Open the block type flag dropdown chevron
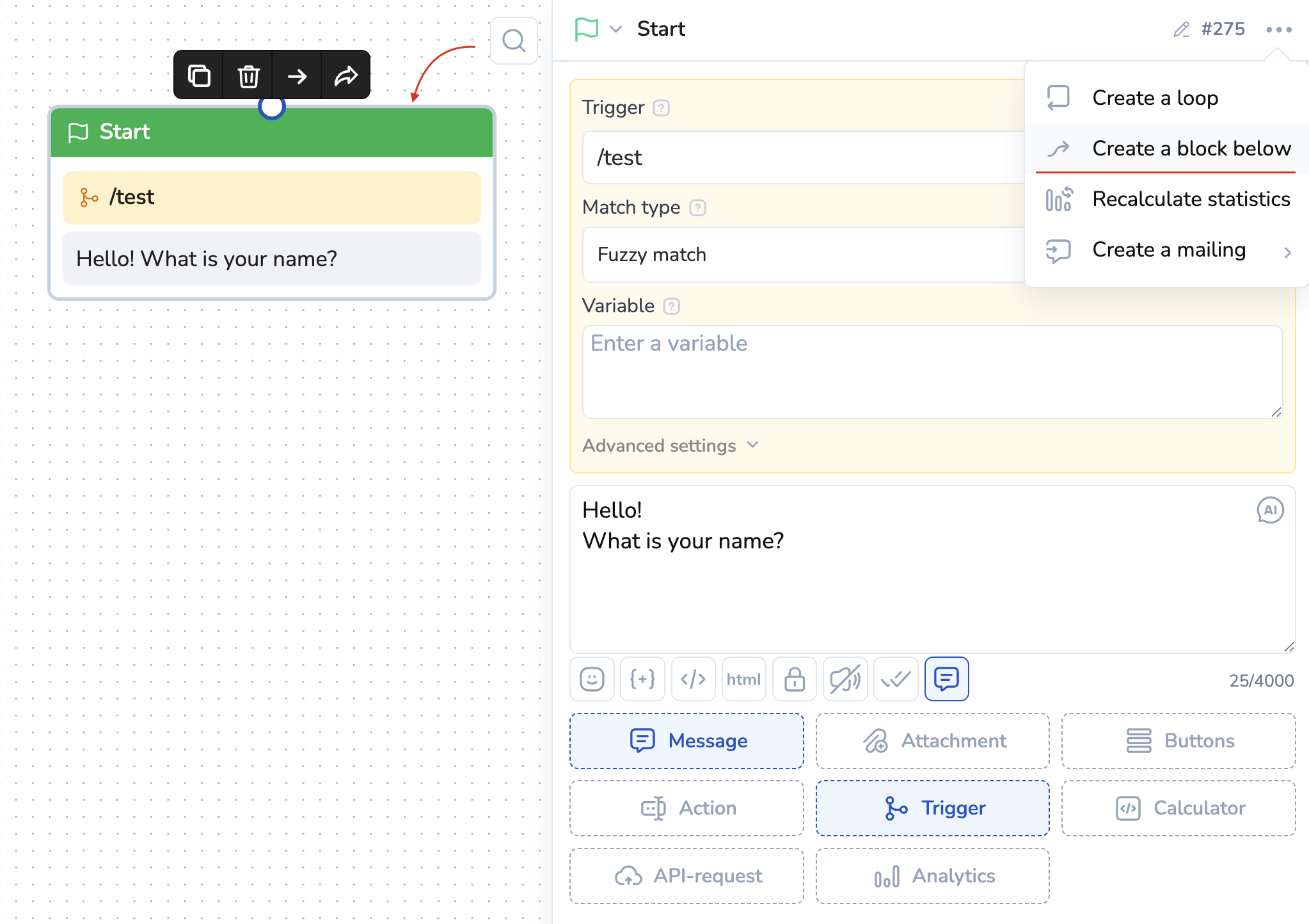 point(615,29)
